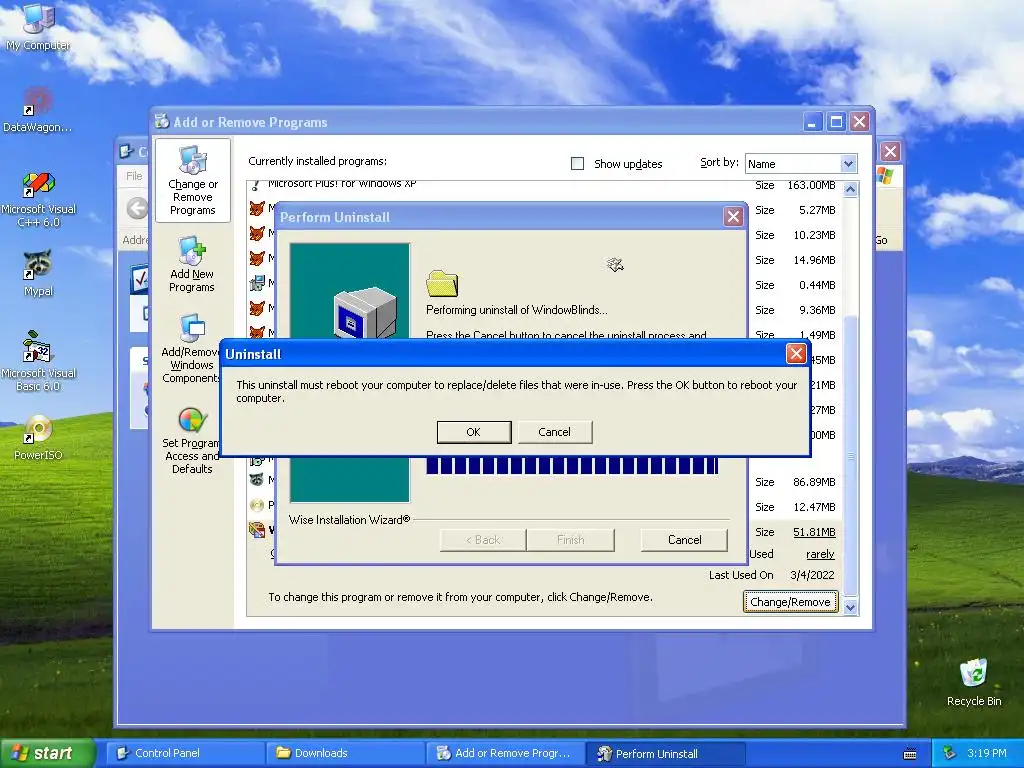Click the 3:19 PM clock
This screenshot has width=1024, height=768.
(987, 753)
